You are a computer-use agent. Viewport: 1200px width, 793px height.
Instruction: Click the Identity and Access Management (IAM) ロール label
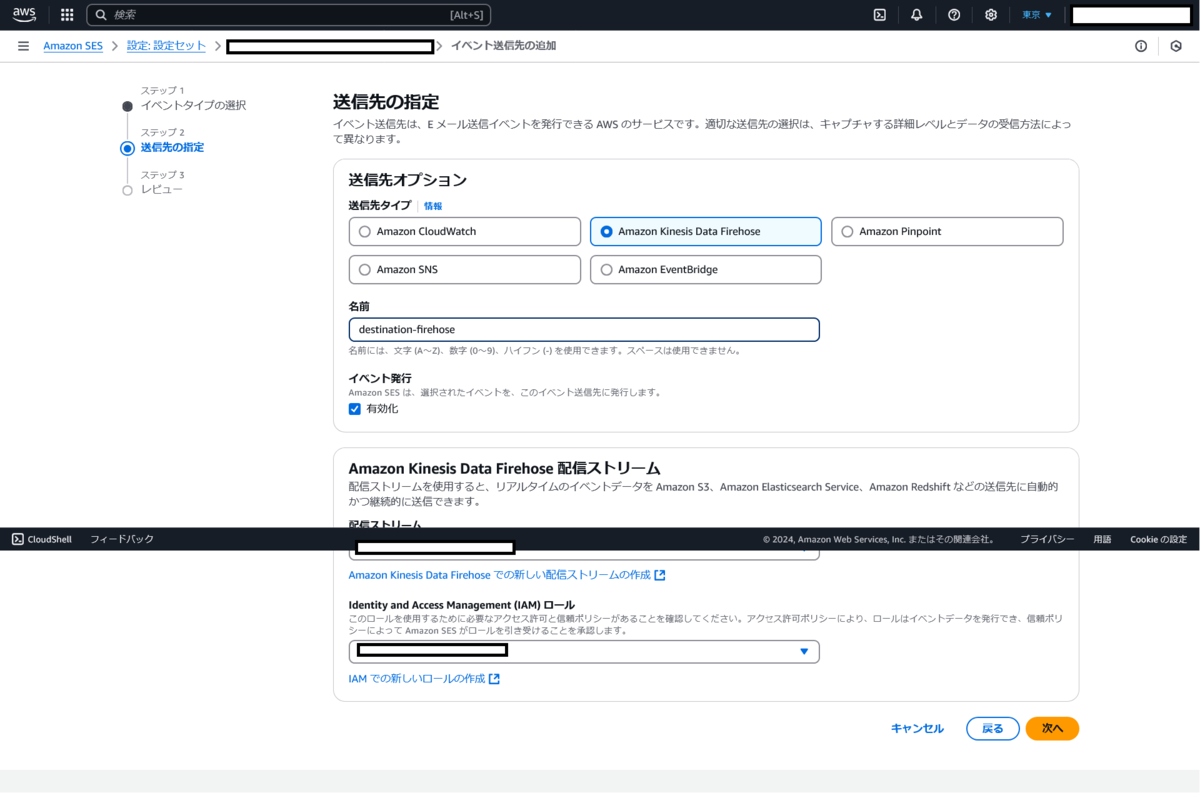coord(461,605)
